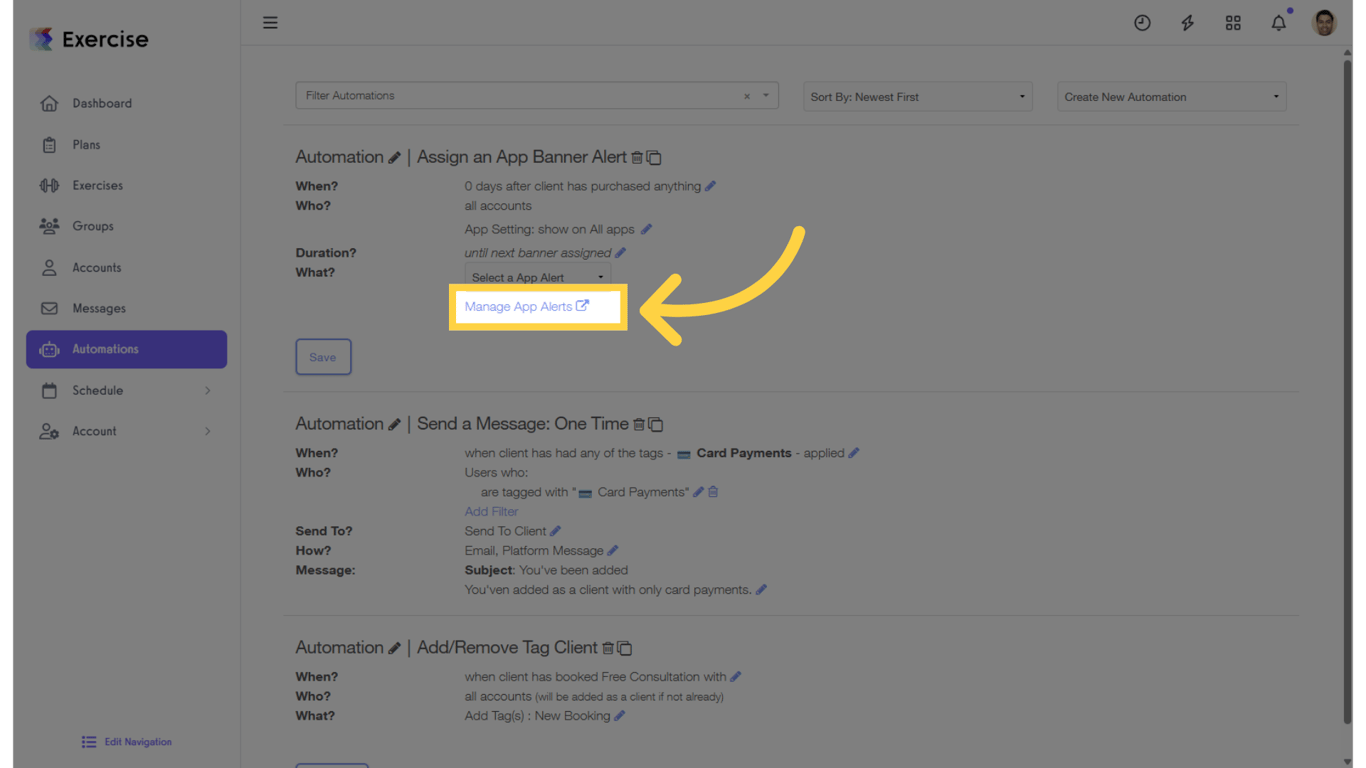The height and width of the screenshot is (768, 1366).
Task: Toggle the hamburger sidebar menu
Action: 270,23
